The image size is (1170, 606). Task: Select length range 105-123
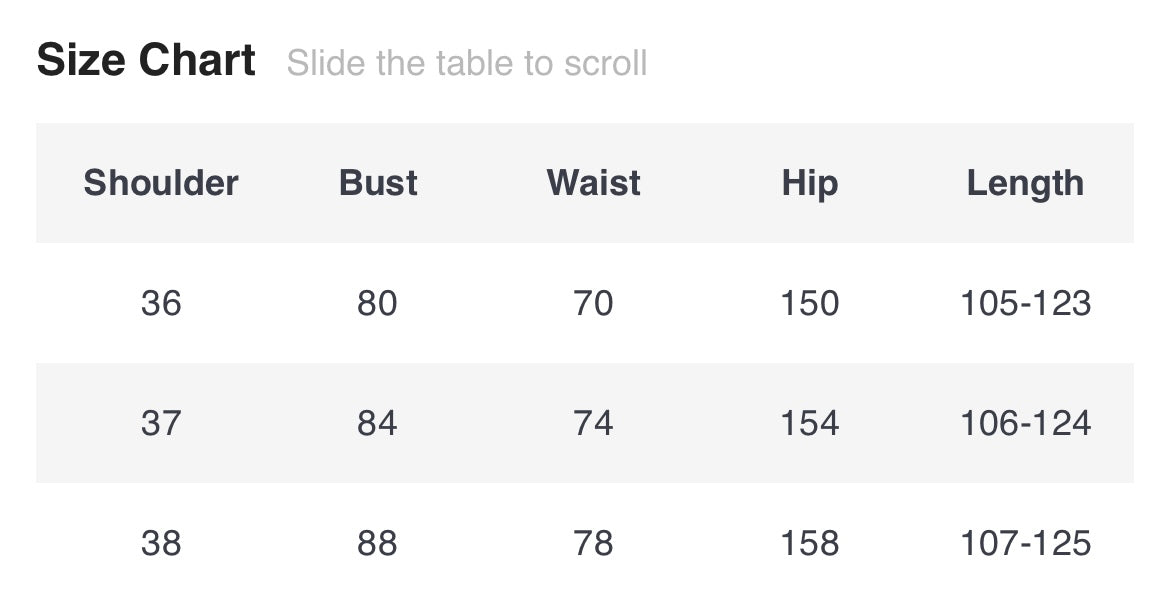click(1025, 303)
